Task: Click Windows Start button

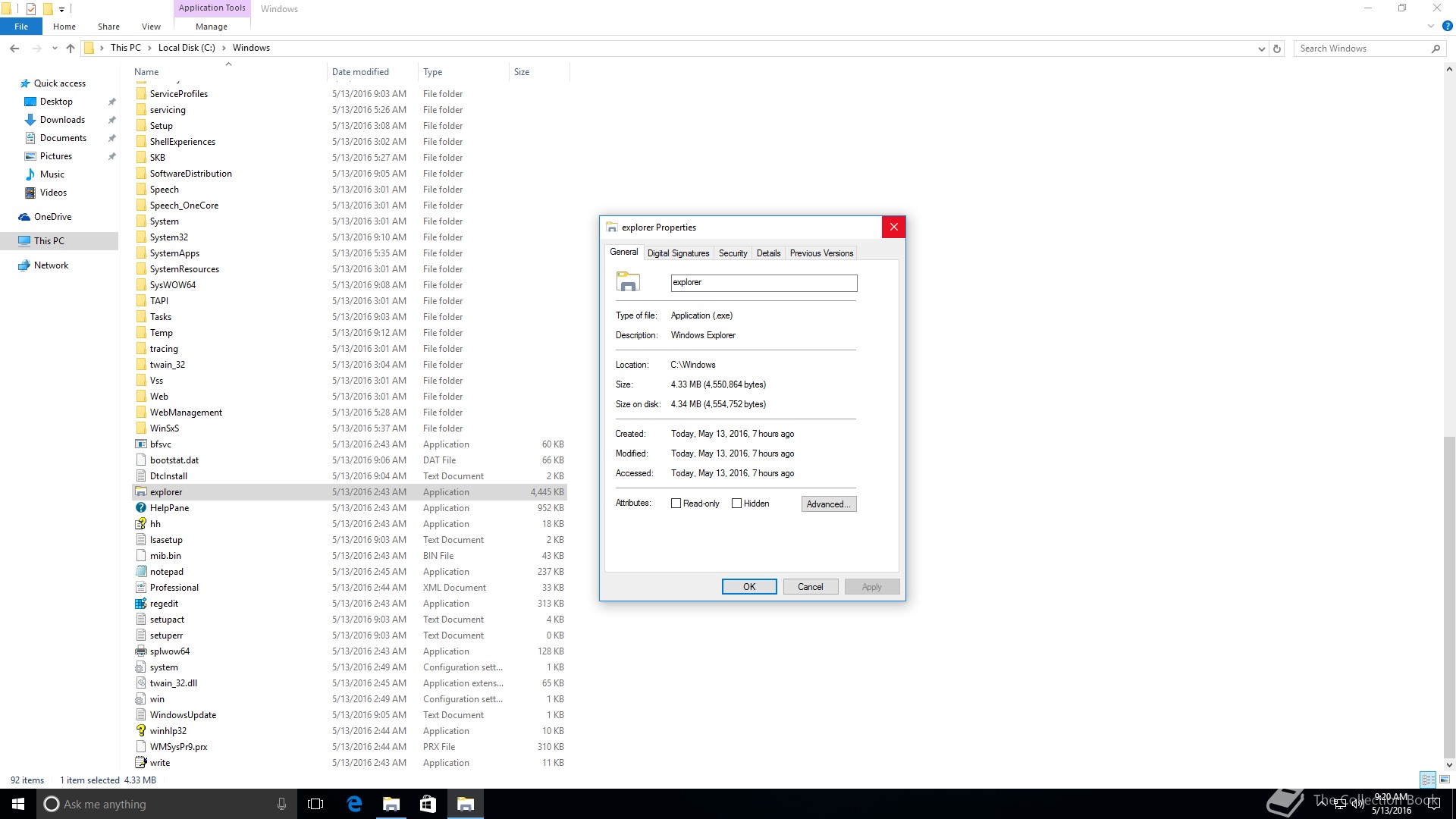Action: (x=18, y=804)
